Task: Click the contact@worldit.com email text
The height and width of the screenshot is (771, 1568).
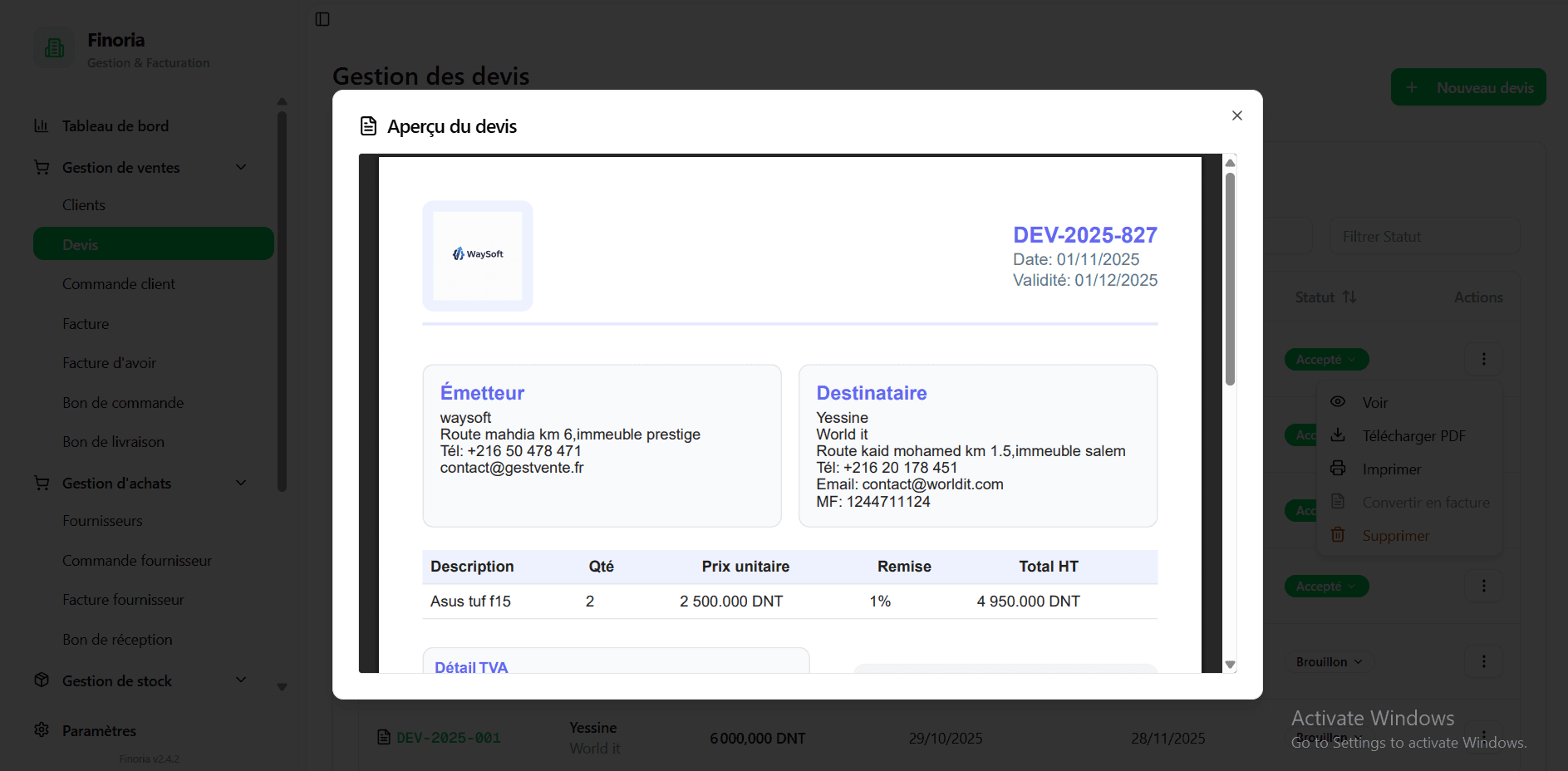Action: (932, 484)
